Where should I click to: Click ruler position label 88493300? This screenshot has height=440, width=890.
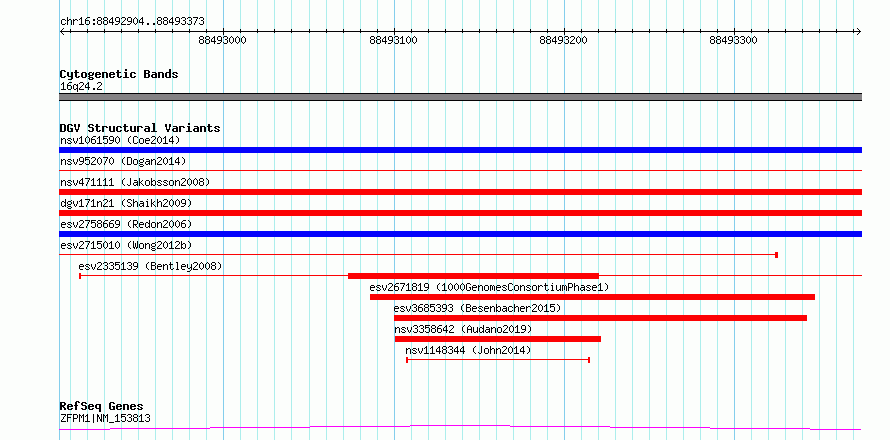click(733, 40)
